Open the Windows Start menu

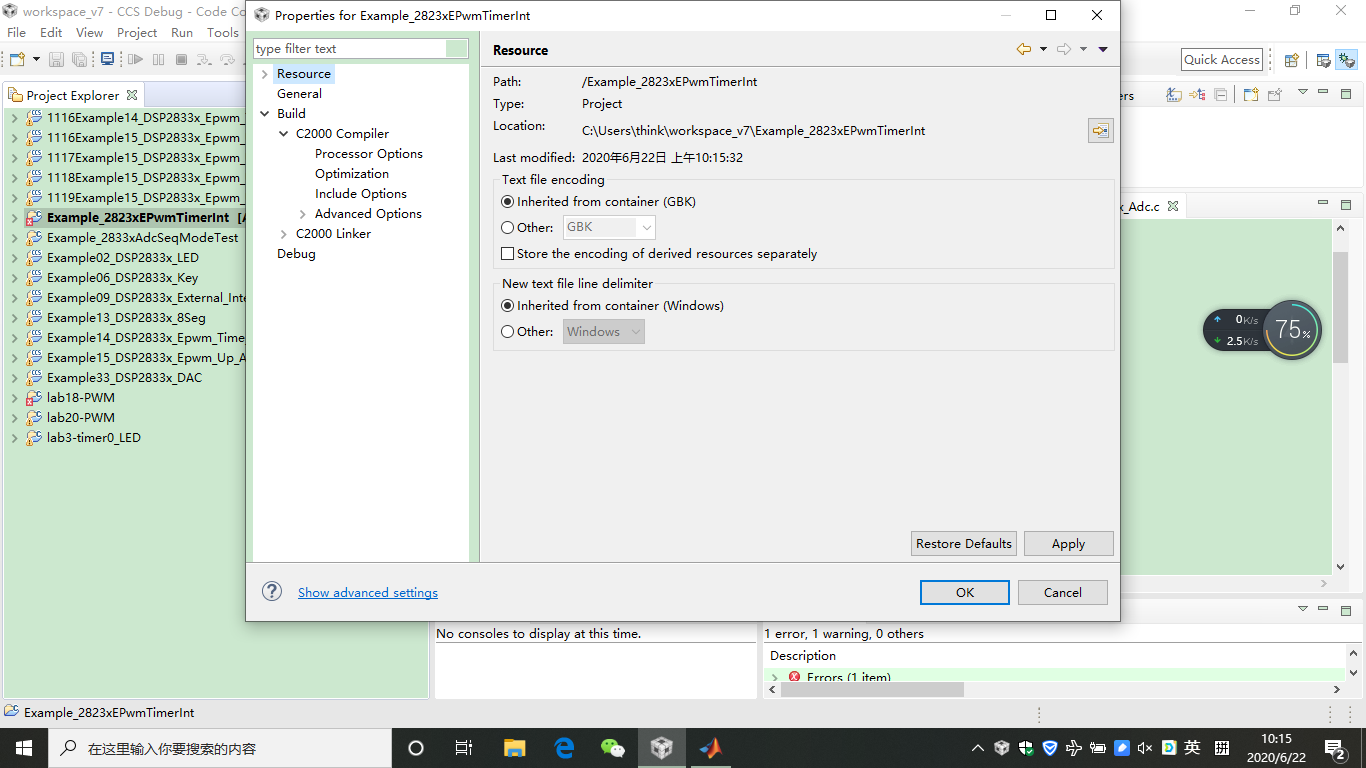click(x=23, y=747)
